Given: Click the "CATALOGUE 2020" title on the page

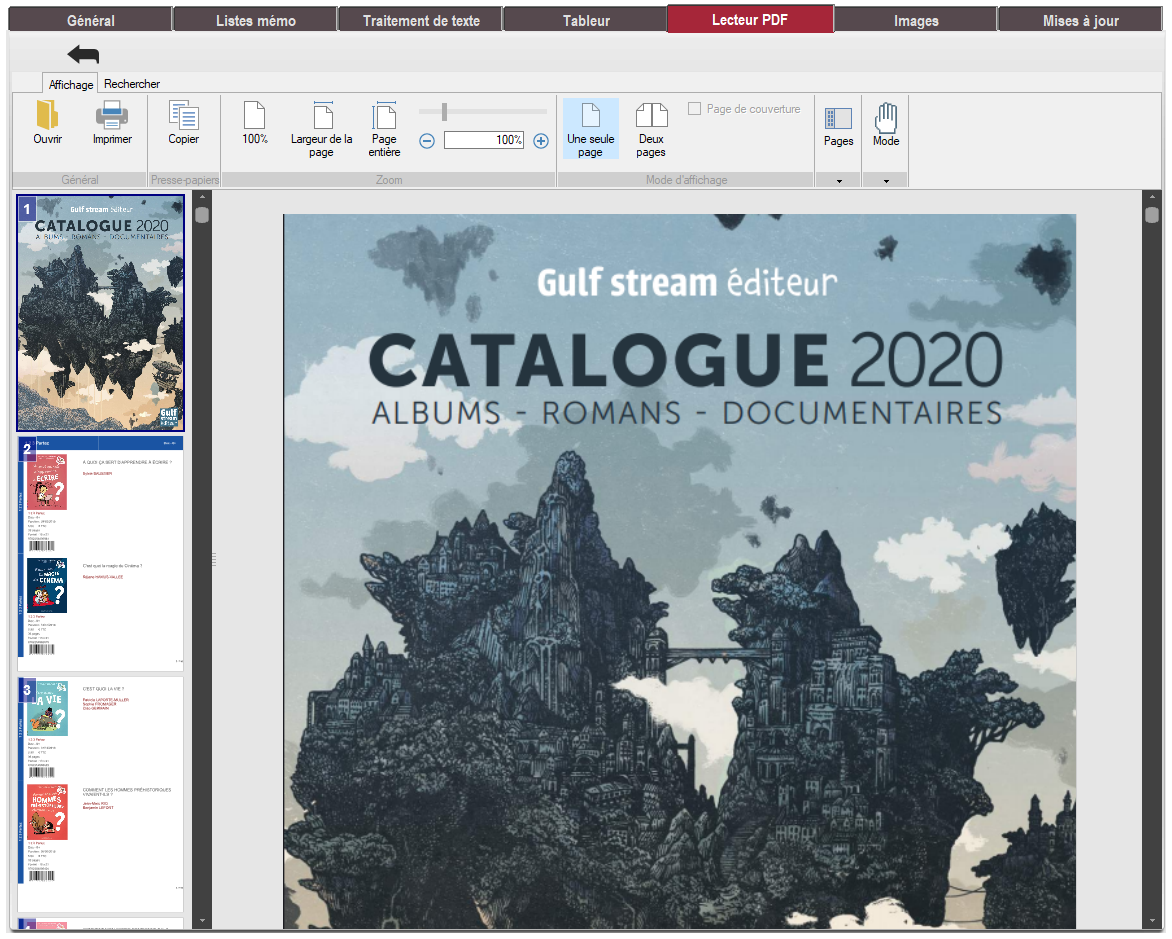Looking at the screenshot, I should click(685, 360).
